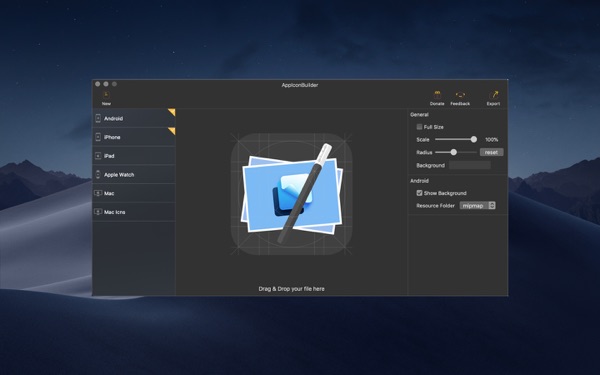
Task: Click the iPad device icon in sidebar
Action: pyautogui.click(x=98, y=156)
